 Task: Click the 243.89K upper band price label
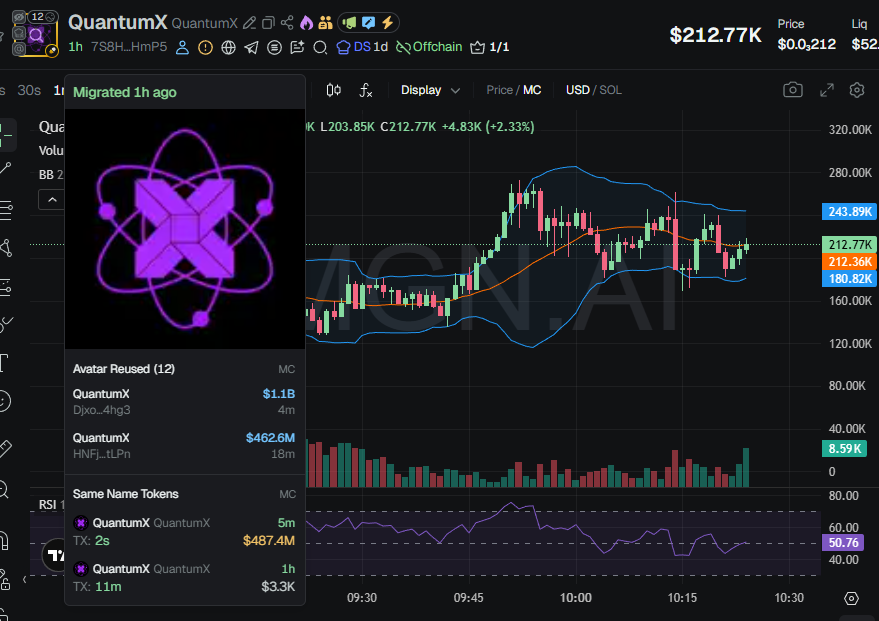pyautogui.click(x=848, y=211)
